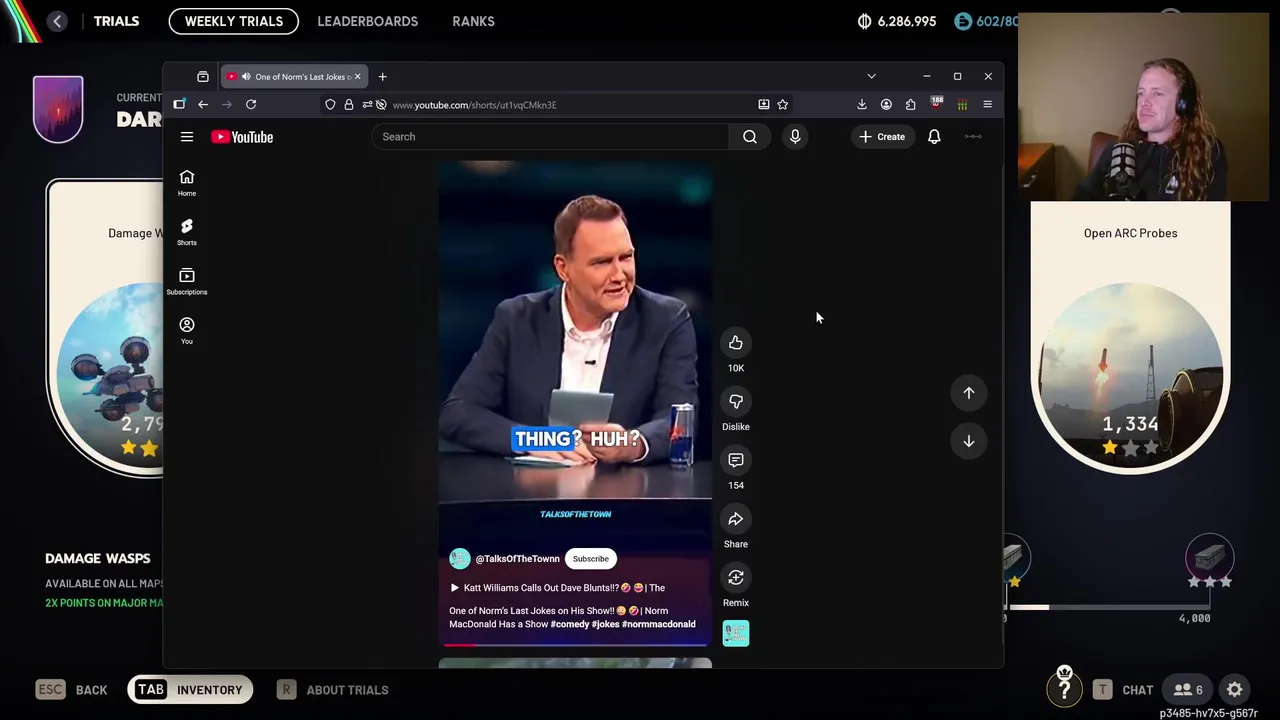This screenshot has width=1280, height=720.
Task: Share the short
Action: coord(736,519)
